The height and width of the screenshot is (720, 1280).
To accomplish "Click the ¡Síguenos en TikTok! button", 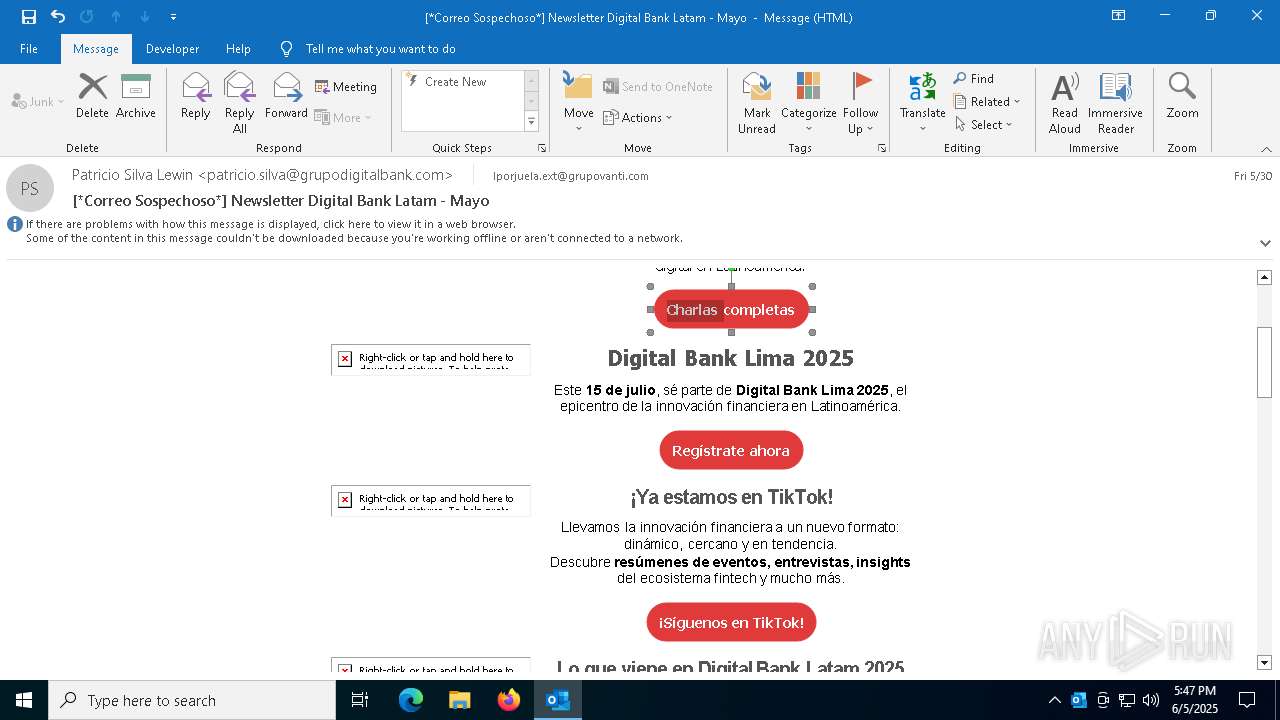I will (x=731, y=623).
